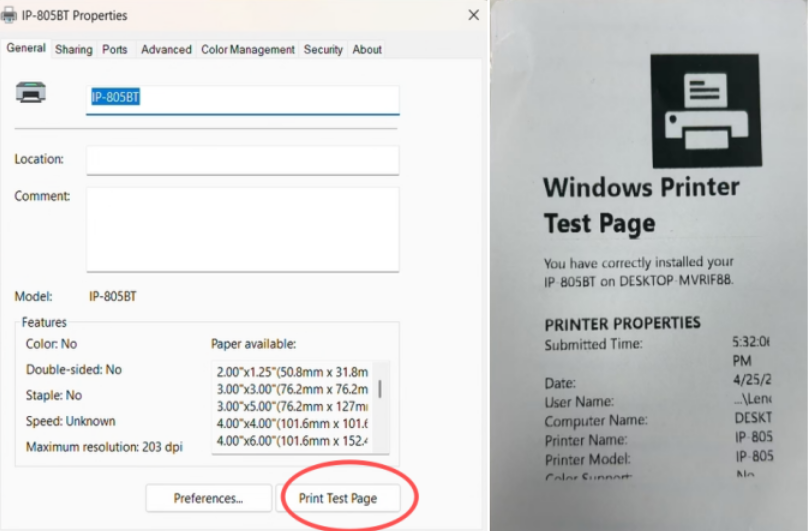Select paper size 3.00"x5.00"
809x531 pixels.
click(x=293, y=406)
